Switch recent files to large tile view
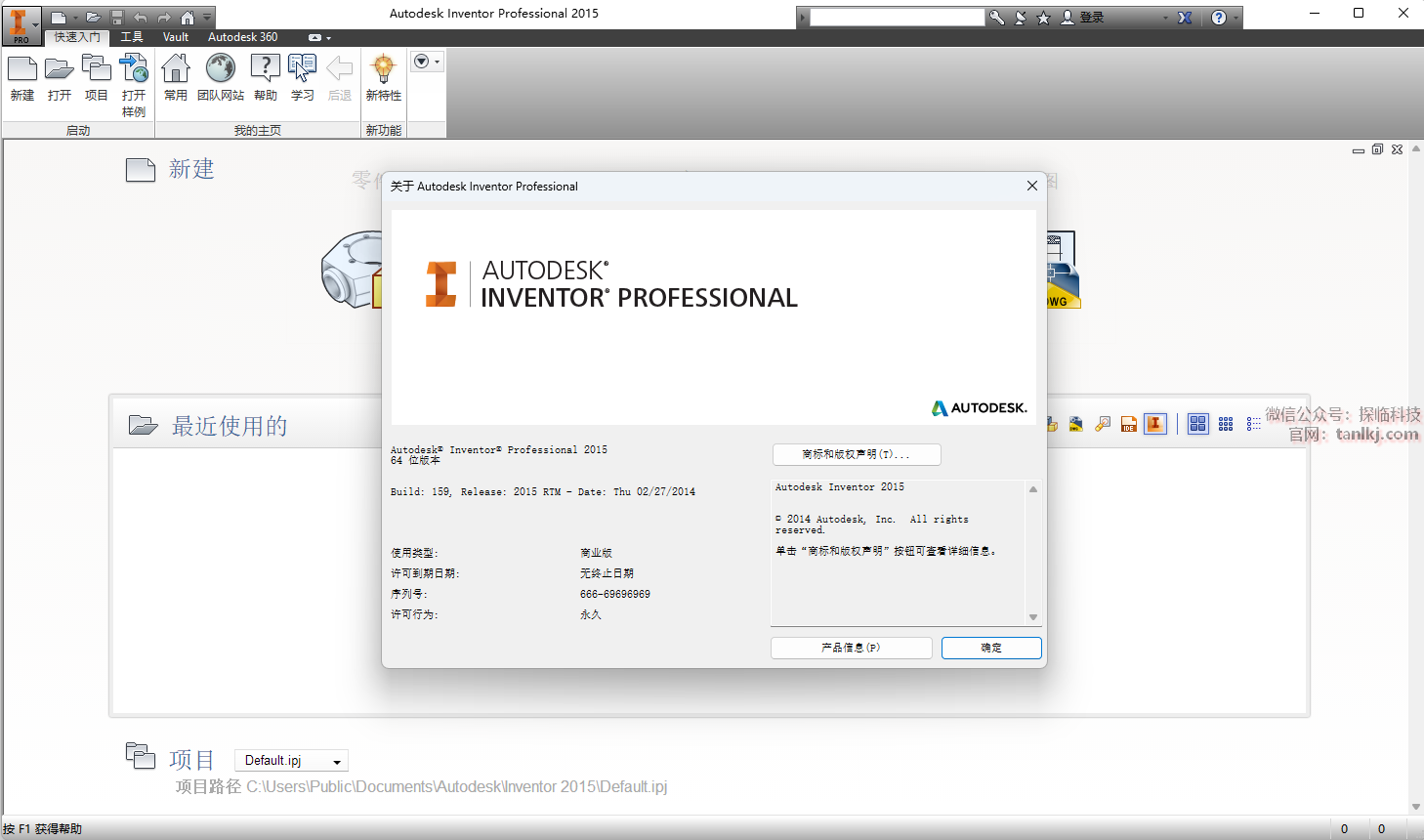The width and height of the screenshot is (1424, 840). [1197, 424]
